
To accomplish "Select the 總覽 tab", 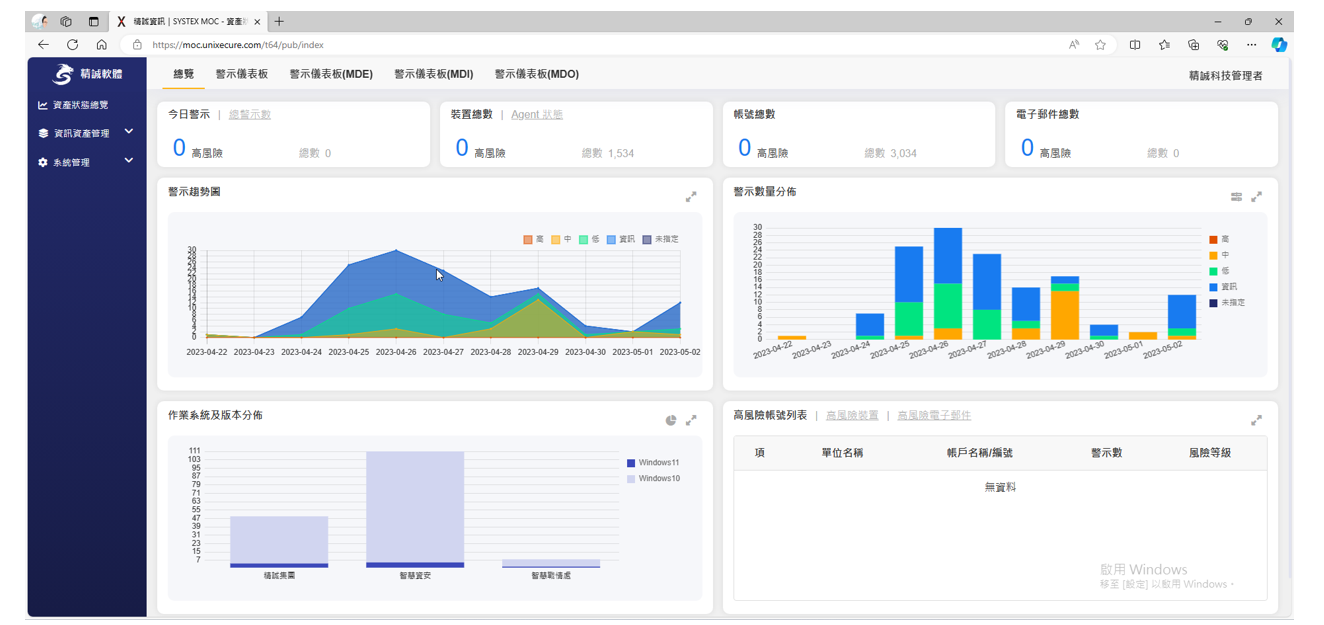I will pos(184,74).
